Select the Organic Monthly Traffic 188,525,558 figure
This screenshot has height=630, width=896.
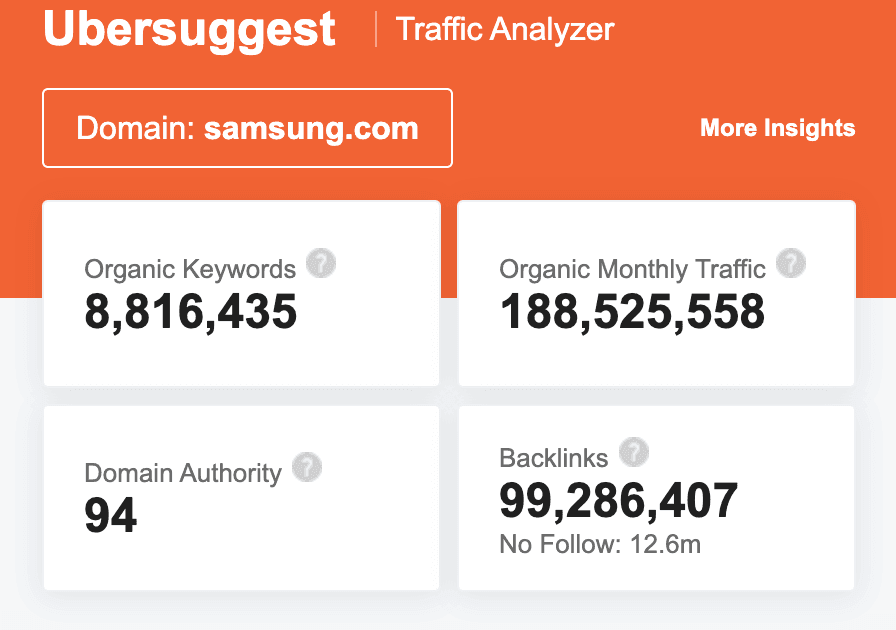click(632, 312)
